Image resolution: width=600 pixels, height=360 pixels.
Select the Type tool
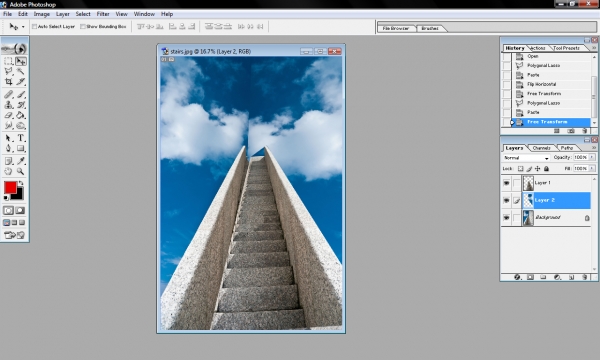point(21,138)
